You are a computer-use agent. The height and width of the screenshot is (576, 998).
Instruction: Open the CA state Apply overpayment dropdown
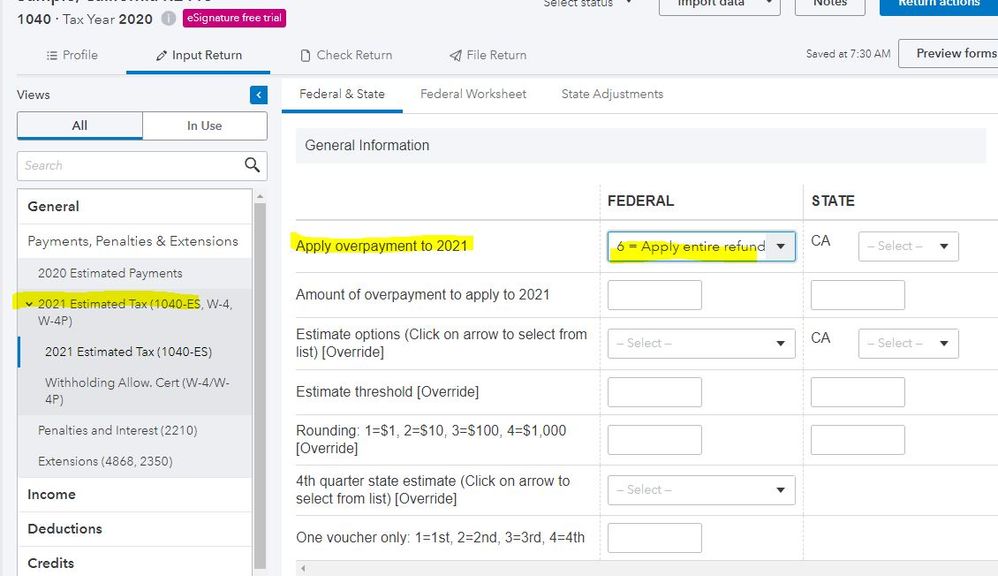point(908,246)
